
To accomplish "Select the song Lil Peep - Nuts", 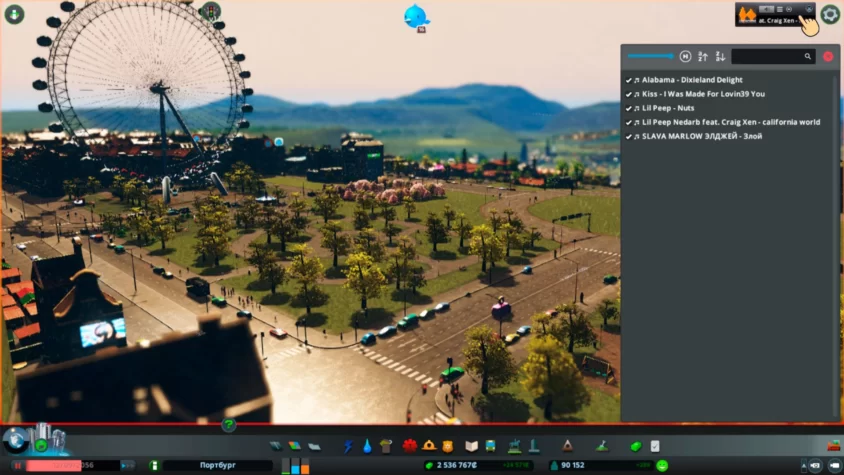I will [x=668, y=108].
